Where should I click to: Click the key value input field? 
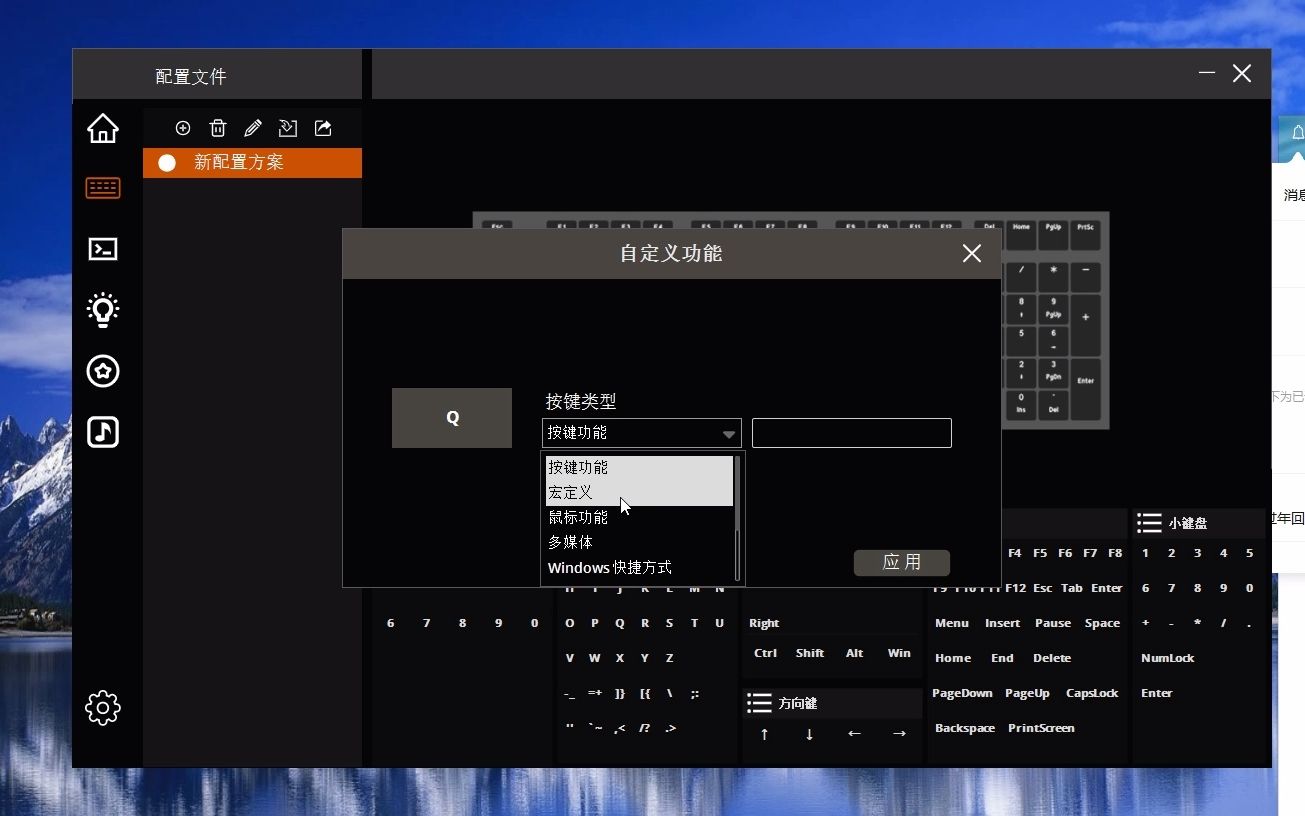[x=852, y=433]
